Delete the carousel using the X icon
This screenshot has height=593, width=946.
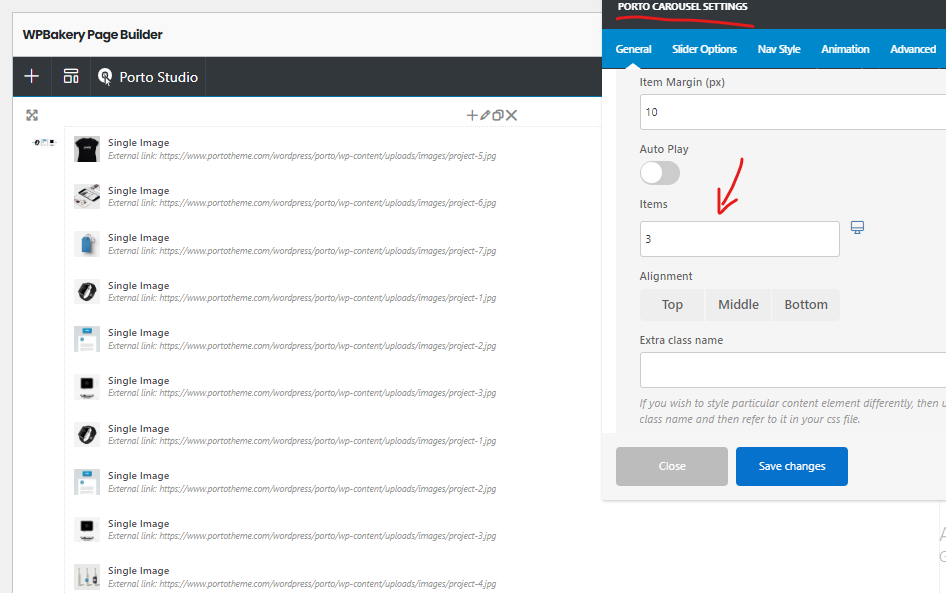[512, 115]
